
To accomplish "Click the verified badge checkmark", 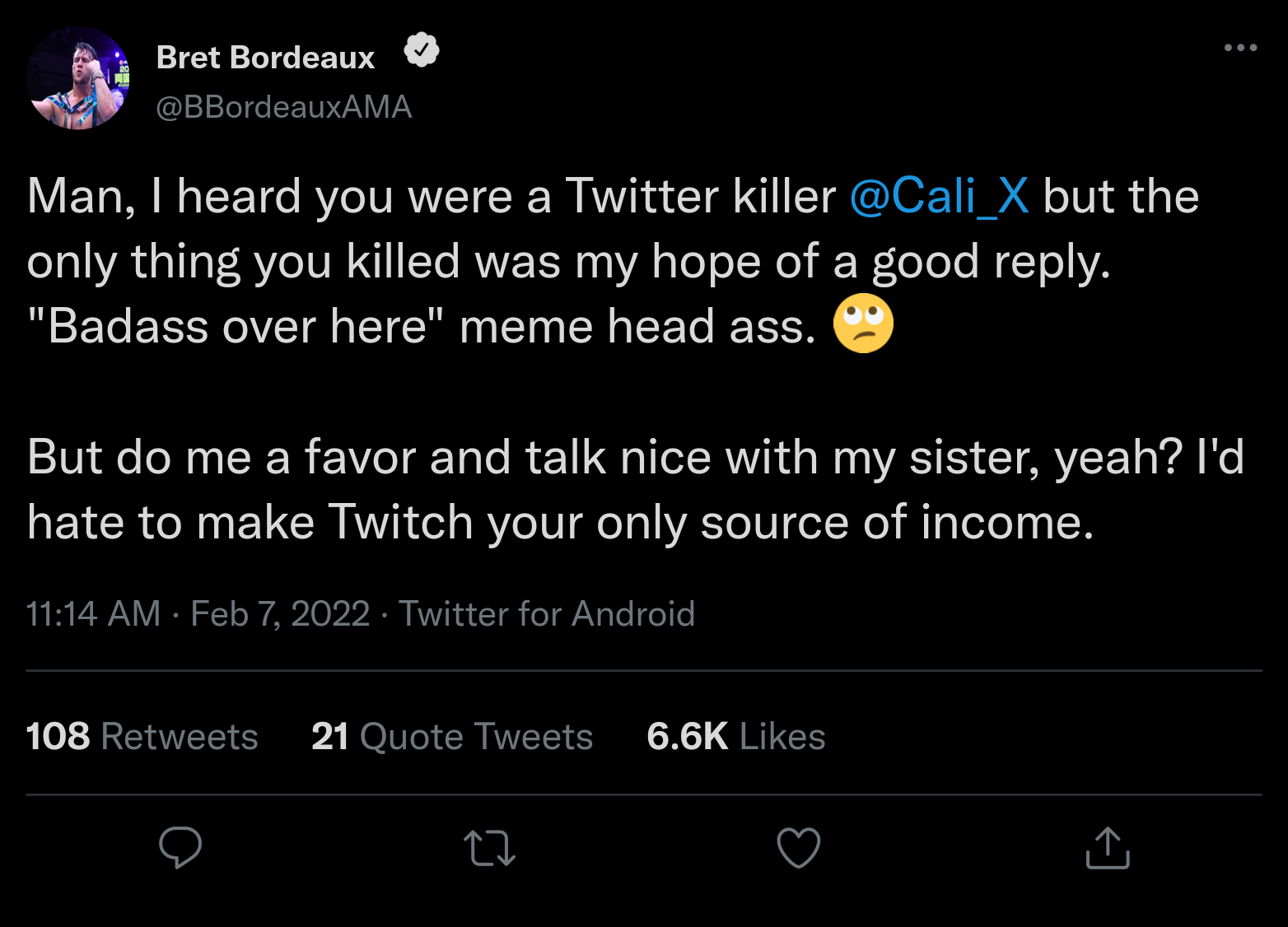I will click(422, 51).
